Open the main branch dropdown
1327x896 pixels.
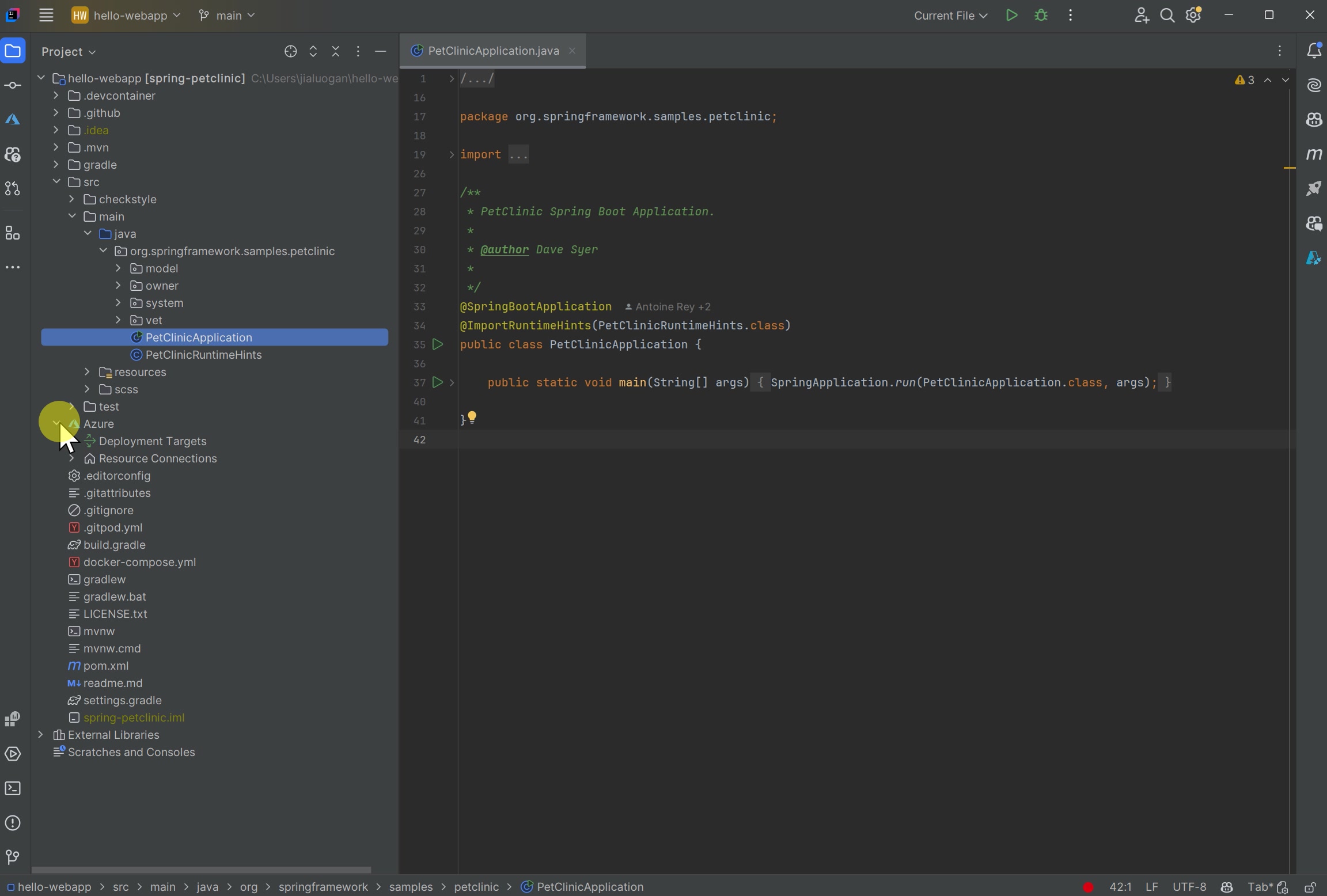tap(227, 16)
